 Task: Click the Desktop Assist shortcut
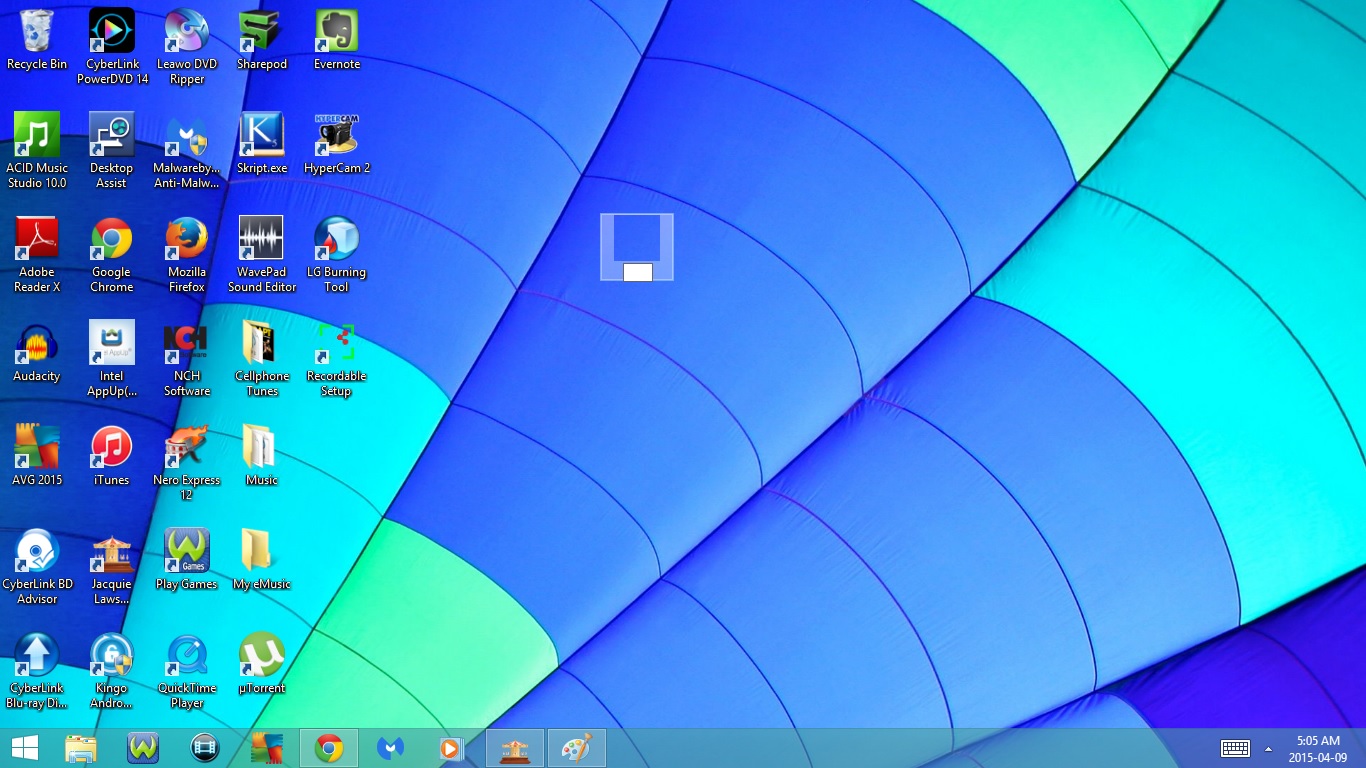(112, 151)
